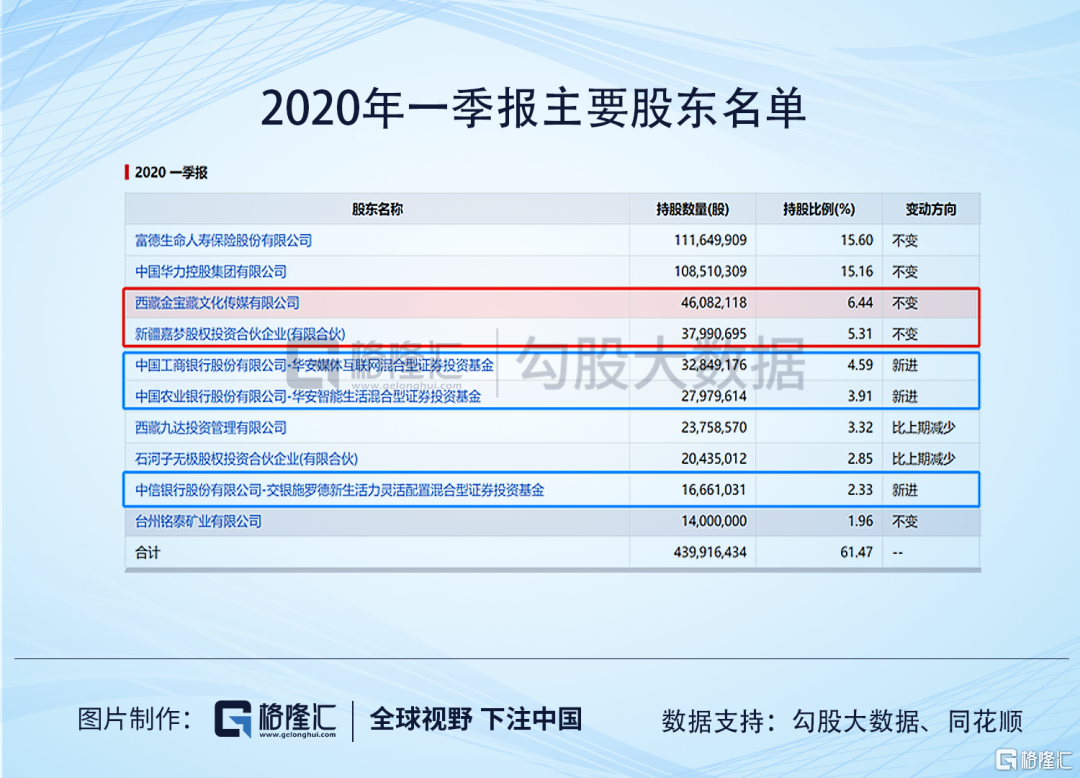Screen dimensions: 1080x778
Task: Select 不变 in the 富德生命人寿 row
Action: [x=905, y=240]
